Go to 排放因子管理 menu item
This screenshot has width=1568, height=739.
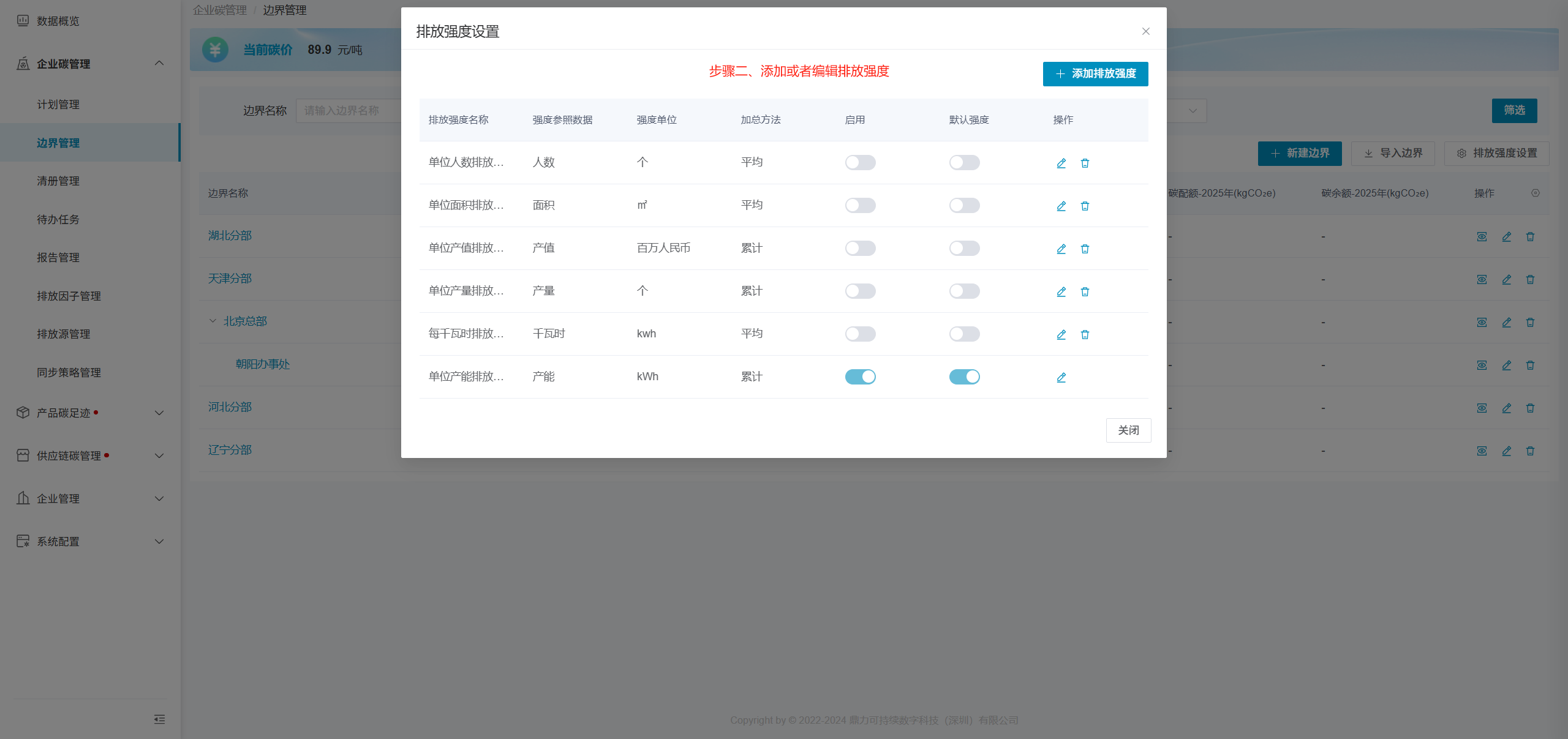[x=69, y=296]
